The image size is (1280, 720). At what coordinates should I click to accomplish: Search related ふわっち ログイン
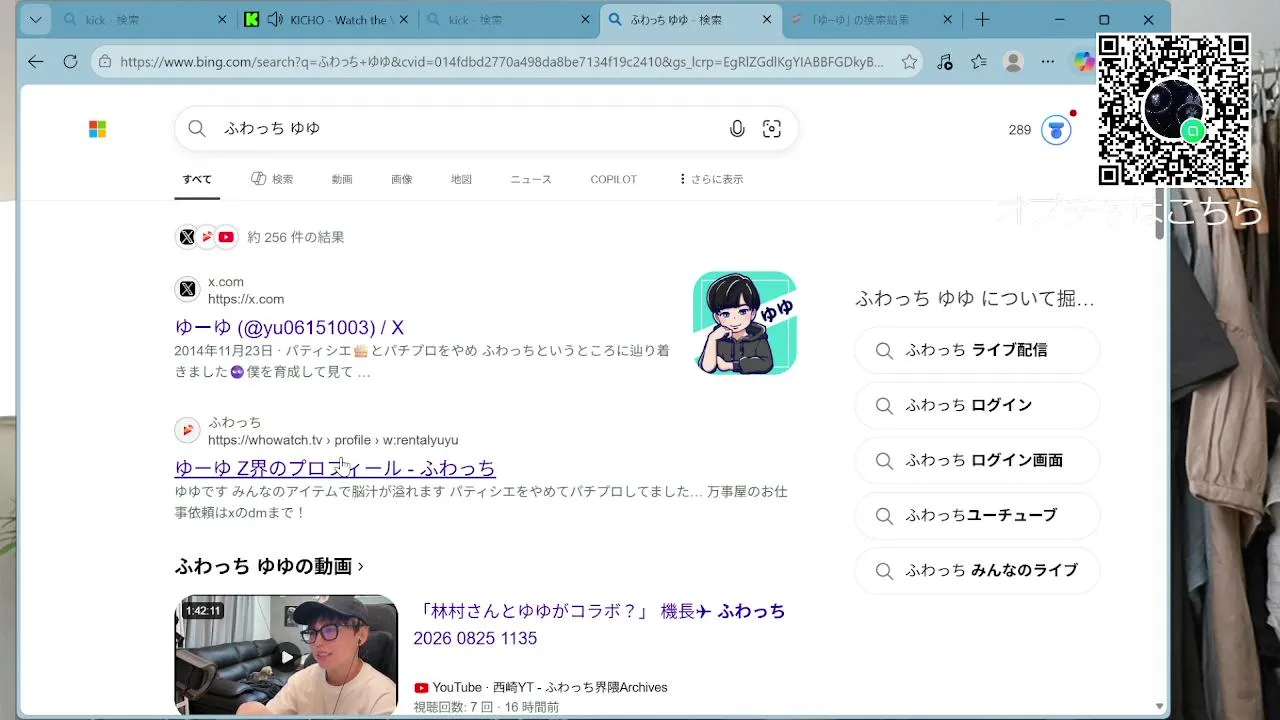point(977,405)
